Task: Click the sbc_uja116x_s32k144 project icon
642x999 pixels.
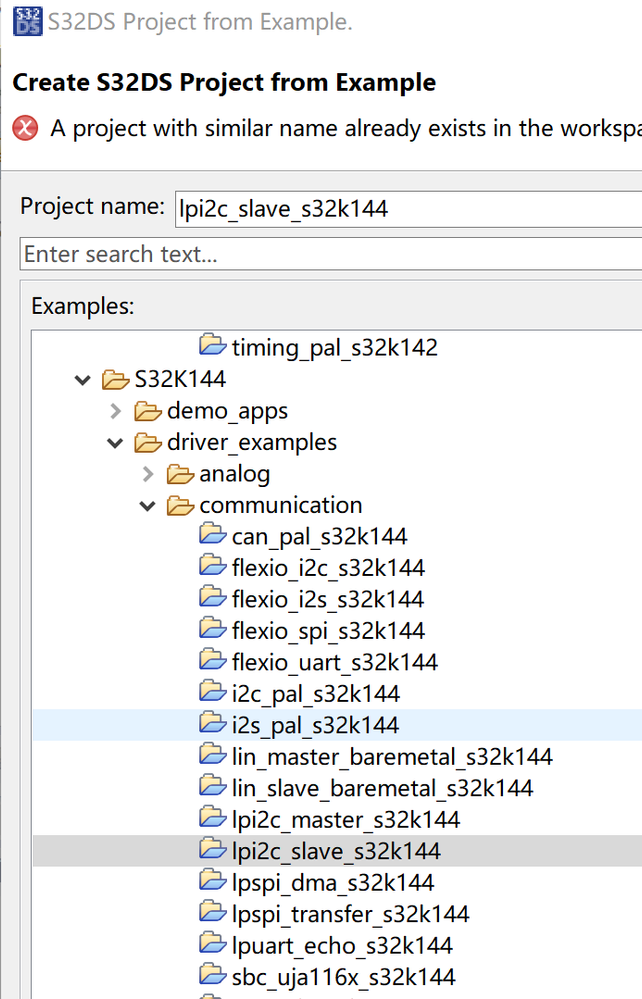Action: (x=213, y=975)
